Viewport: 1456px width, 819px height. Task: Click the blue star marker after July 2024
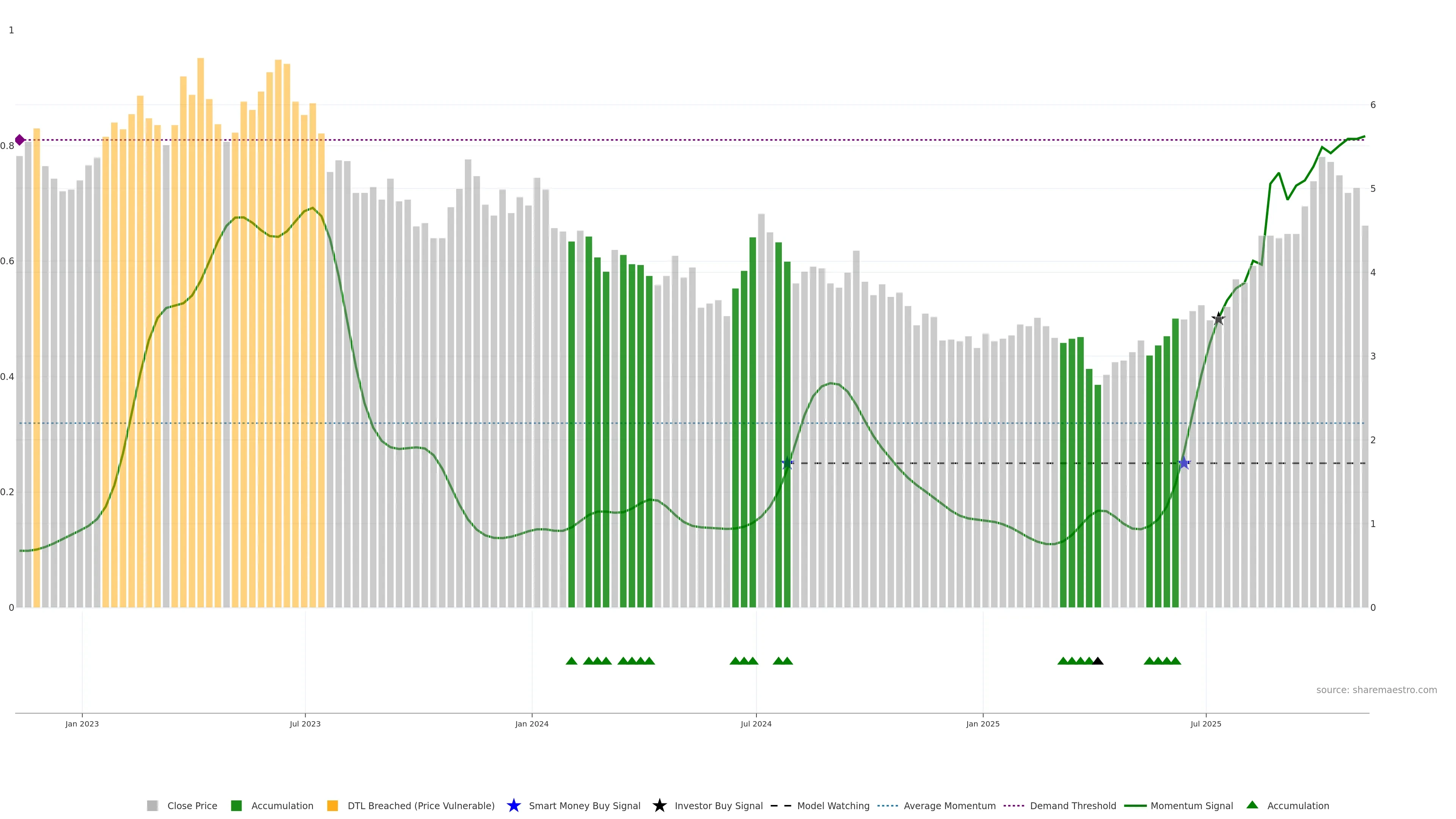coord(787,463)
